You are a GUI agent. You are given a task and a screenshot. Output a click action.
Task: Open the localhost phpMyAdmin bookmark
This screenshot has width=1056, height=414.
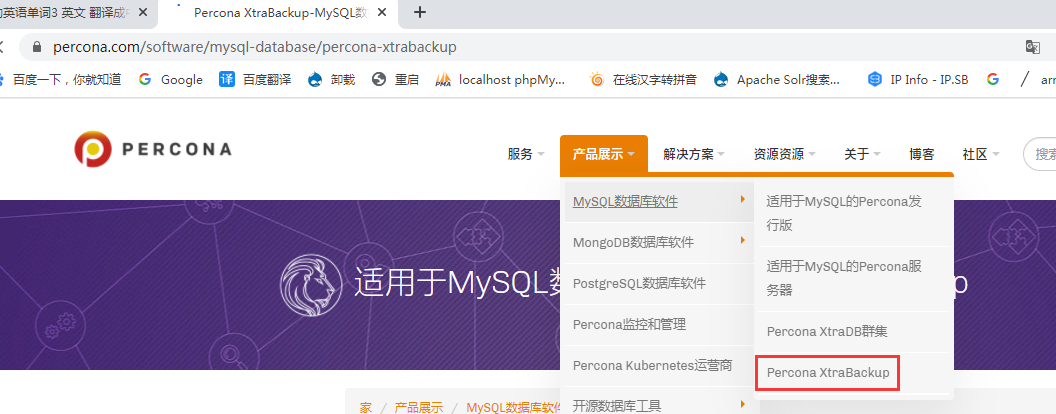(500, 79)
